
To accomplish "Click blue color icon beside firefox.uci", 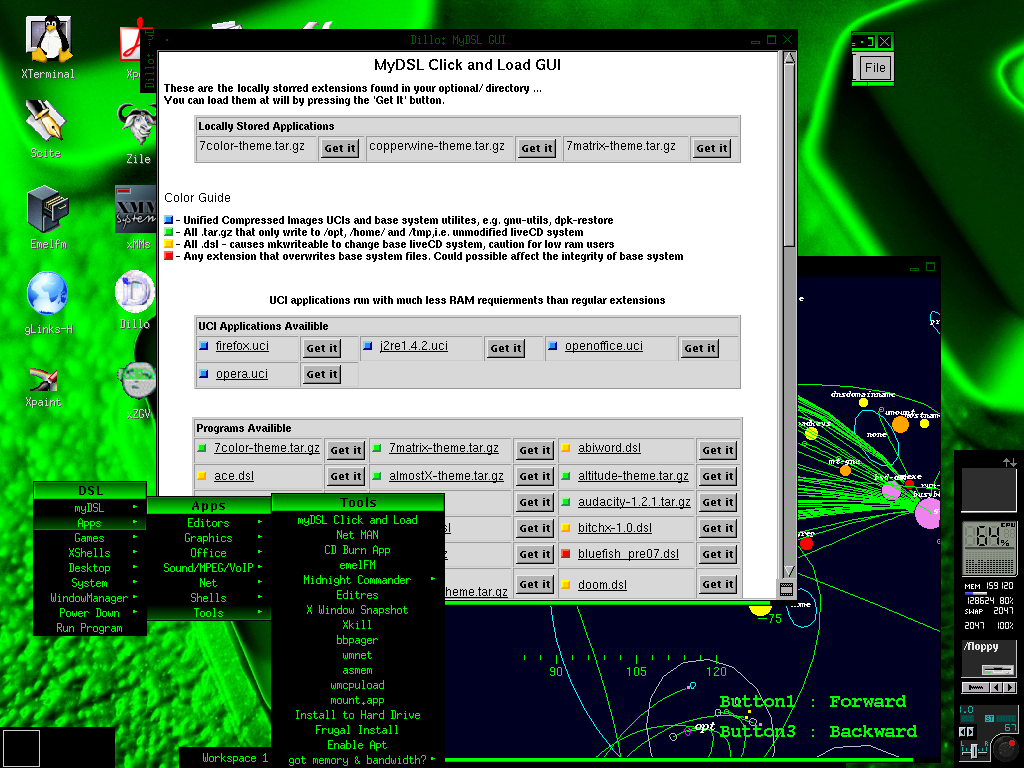I will tap(203, 346).
